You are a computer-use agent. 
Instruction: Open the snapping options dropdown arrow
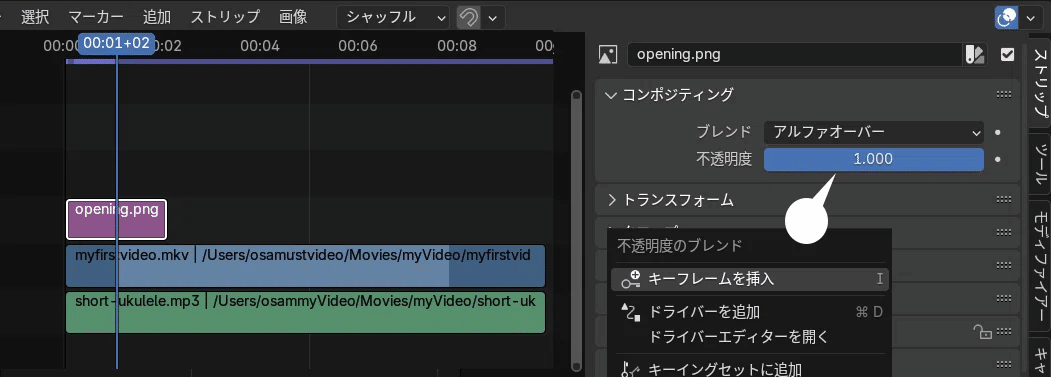493,17
